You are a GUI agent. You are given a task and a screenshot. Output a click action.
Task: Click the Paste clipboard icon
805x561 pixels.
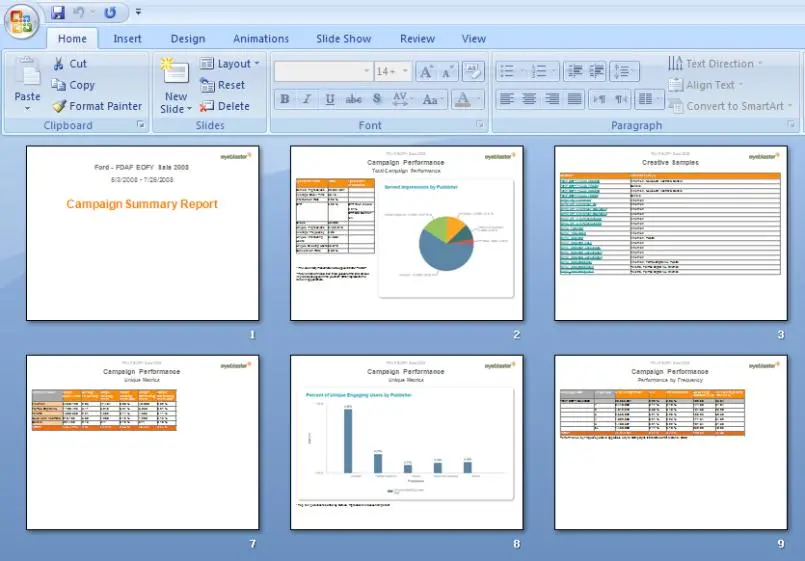[27, 76]
